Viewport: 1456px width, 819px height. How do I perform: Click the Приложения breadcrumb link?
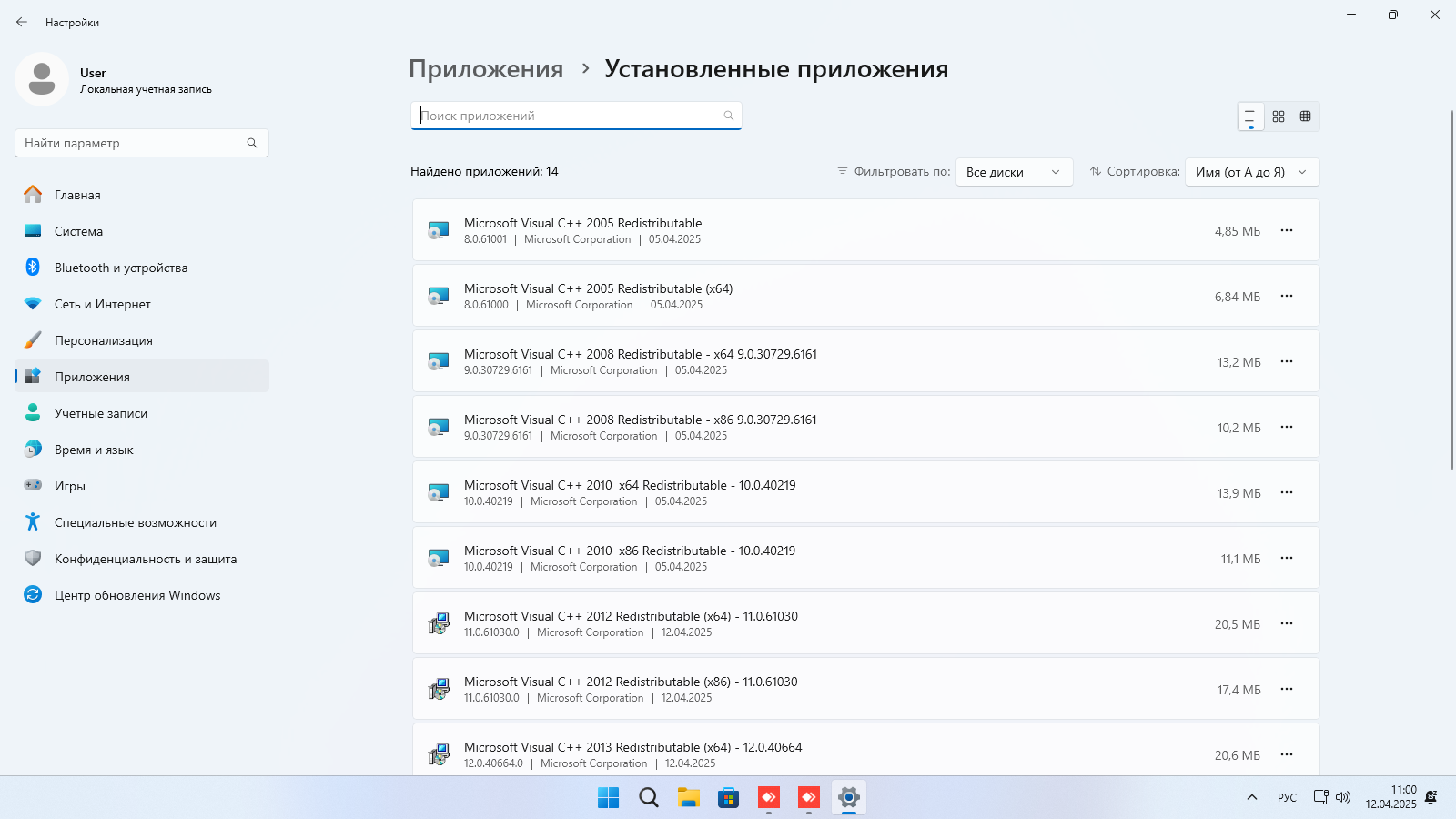[486, 69]
